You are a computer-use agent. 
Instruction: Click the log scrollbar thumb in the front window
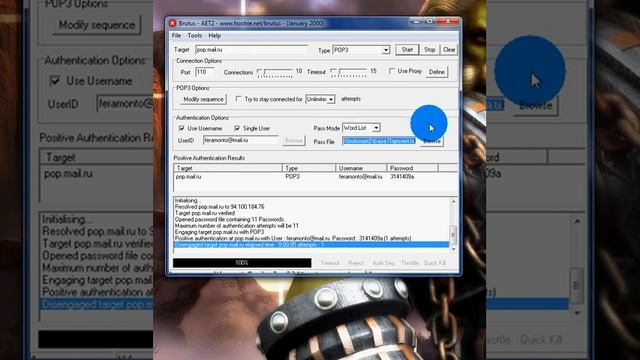453,234
